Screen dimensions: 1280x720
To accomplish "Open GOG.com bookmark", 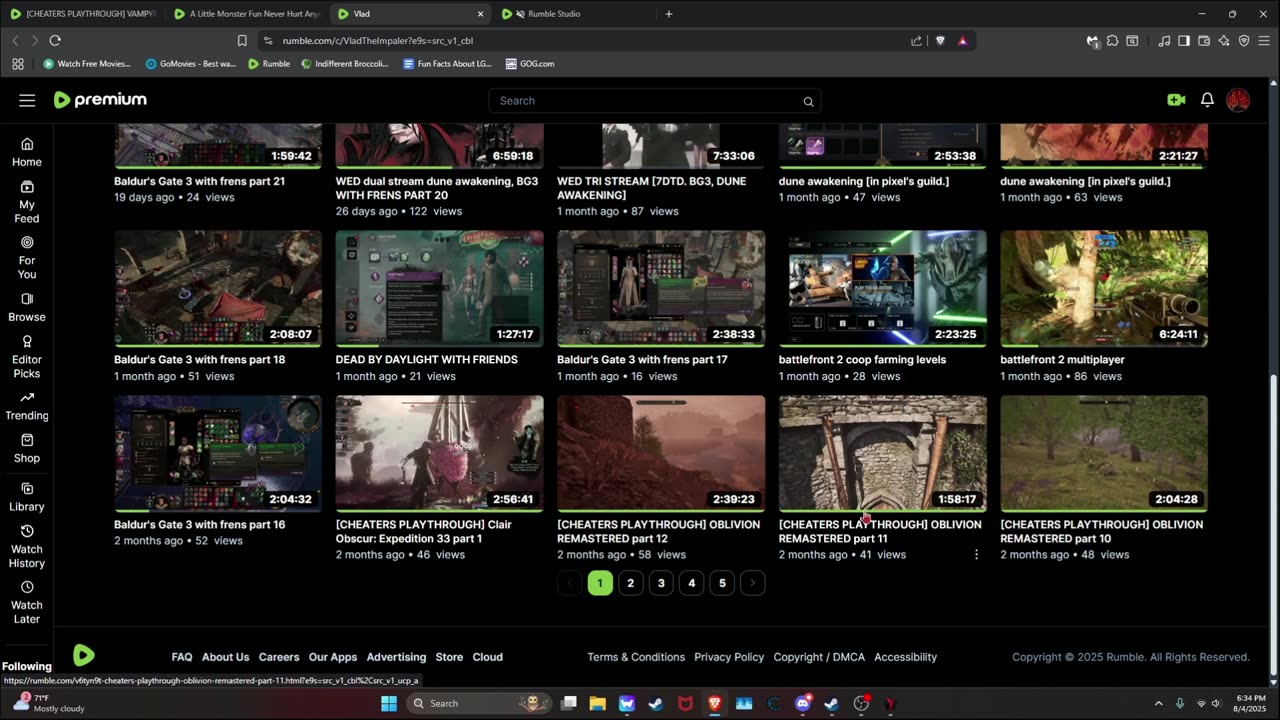I will (530, 64).
